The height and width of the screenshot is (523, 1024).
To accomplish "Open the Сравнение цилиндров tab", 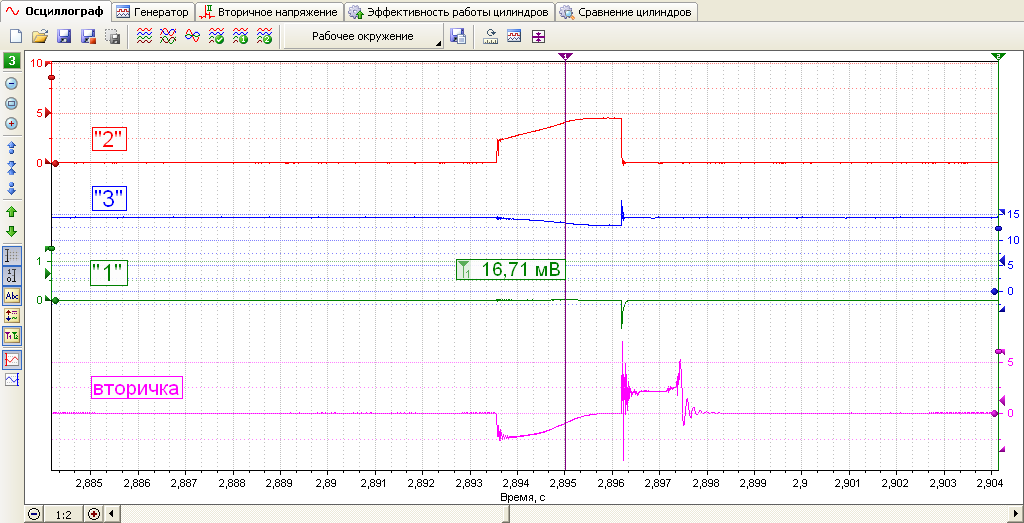I will click(x=627, y=12).
